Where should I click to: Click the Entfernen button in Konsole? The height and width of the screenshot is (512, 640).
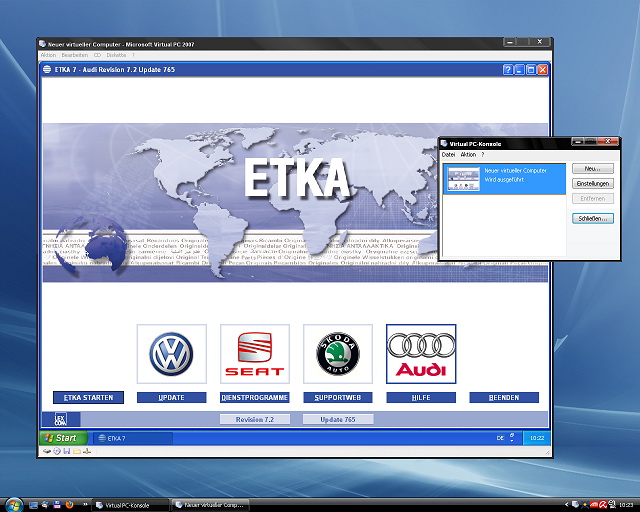593,198
